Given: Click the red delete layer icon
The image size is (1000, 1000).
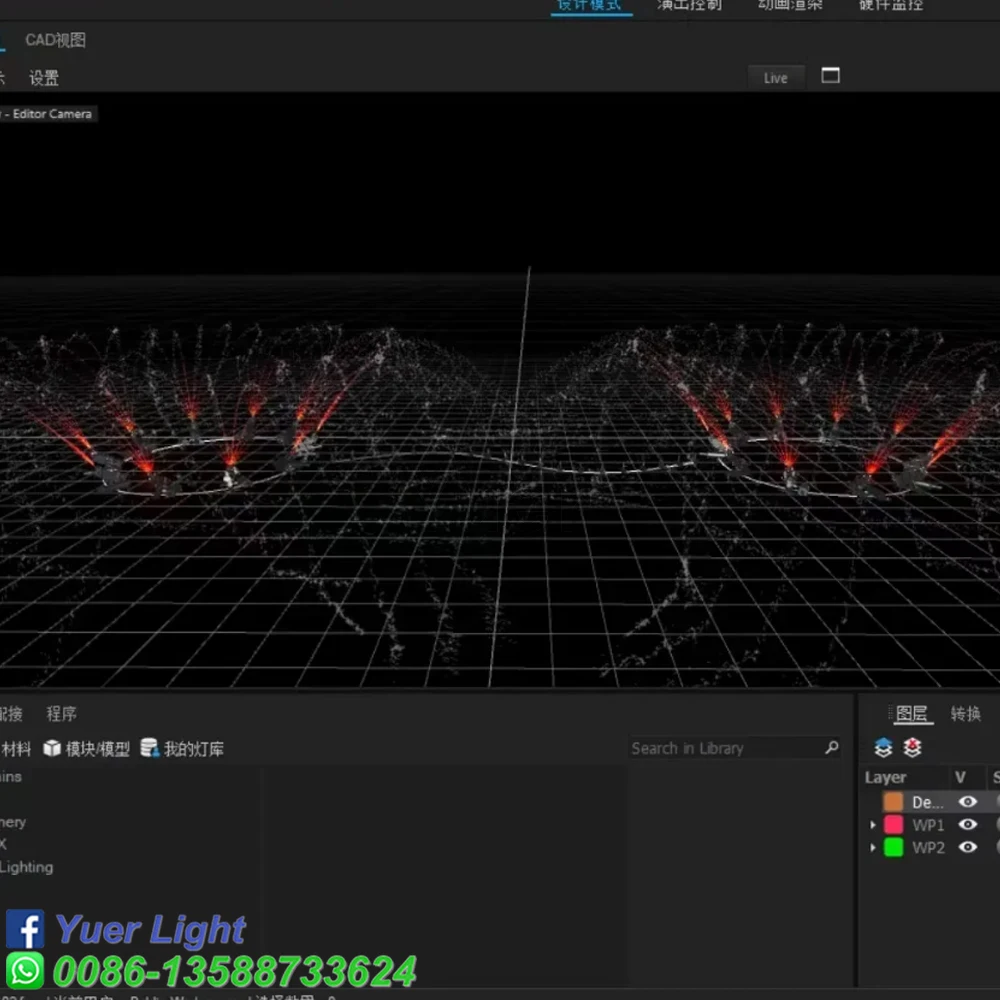Looking at the screenshot, I should (913, 747).
